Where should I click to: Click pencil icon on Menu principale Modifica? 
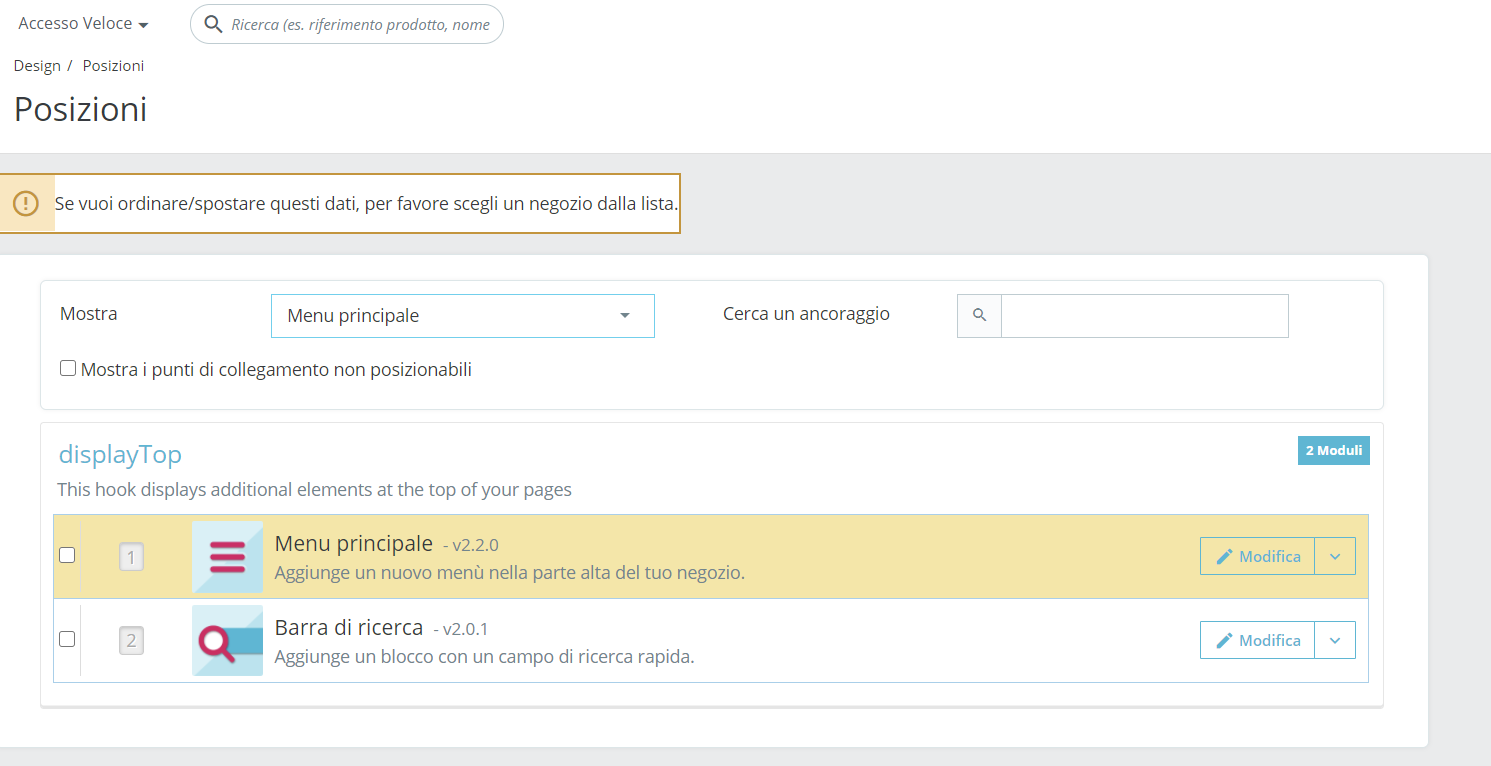pyautogui.click(x=1225, y=556)
